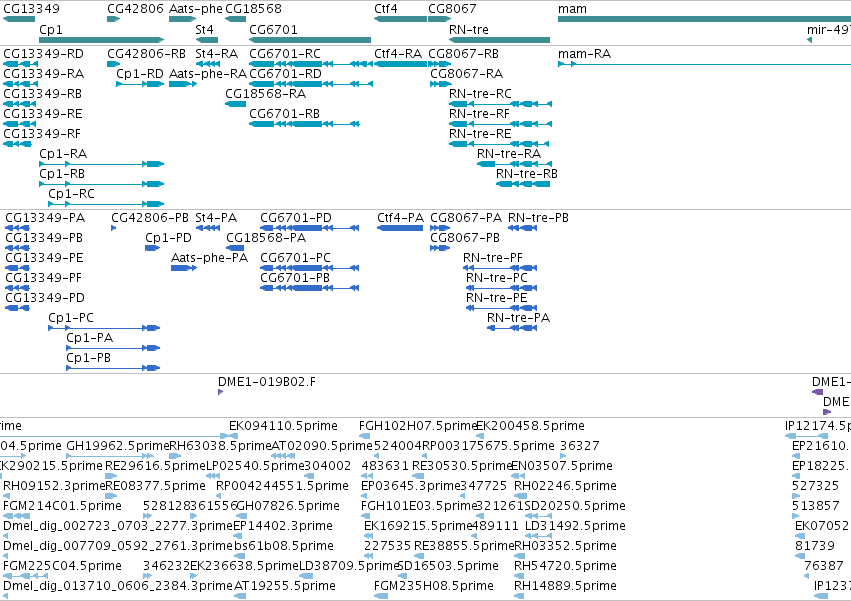Select the RN-tre-RB transcript label

[527, 174]
